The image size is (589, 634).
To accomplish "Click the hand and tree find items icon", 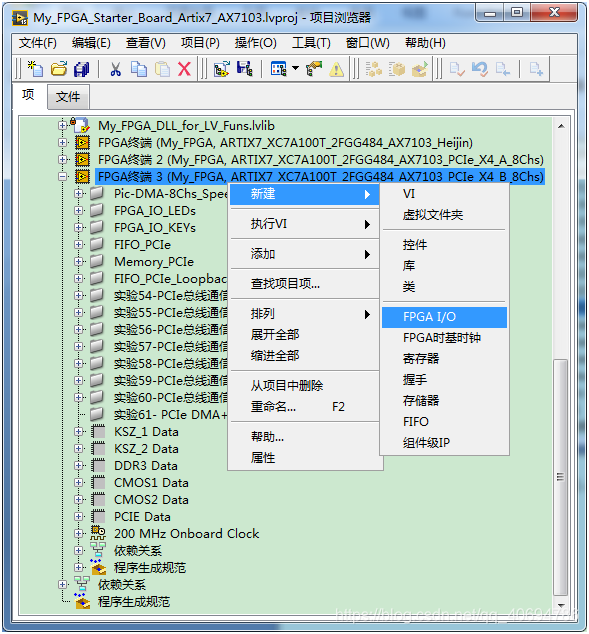I will (313, 69).
